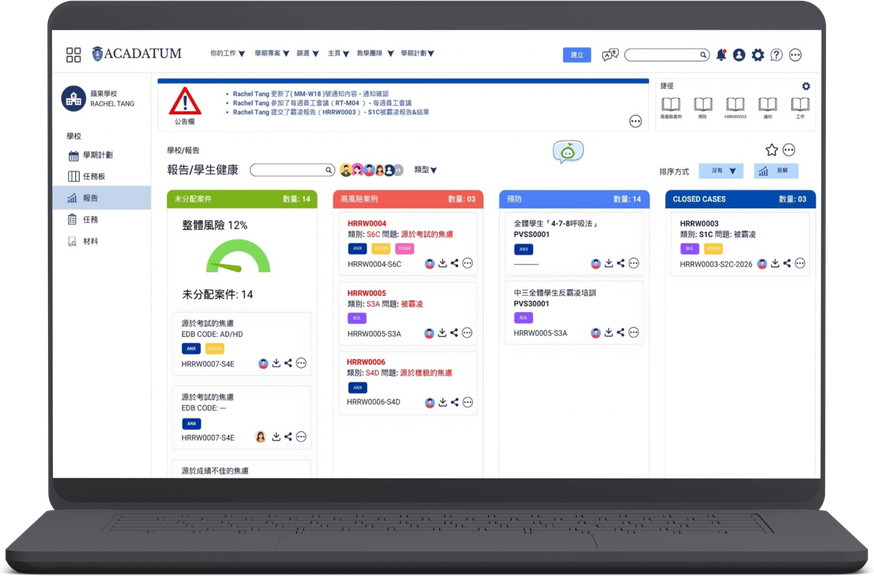
Task: Expand the 主頁 menu
Action: pyautogui.click(x=338, y=54)
